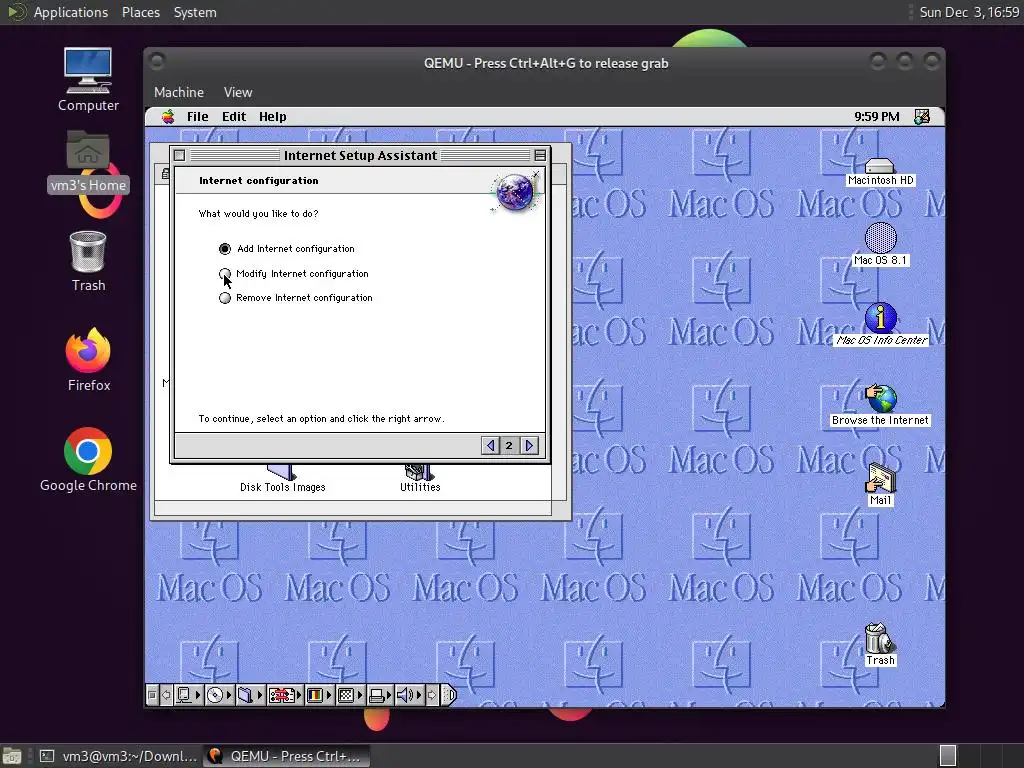Select the Browse the Internet icon
The image size is (1024, 768).
click(x=880, y=405)
